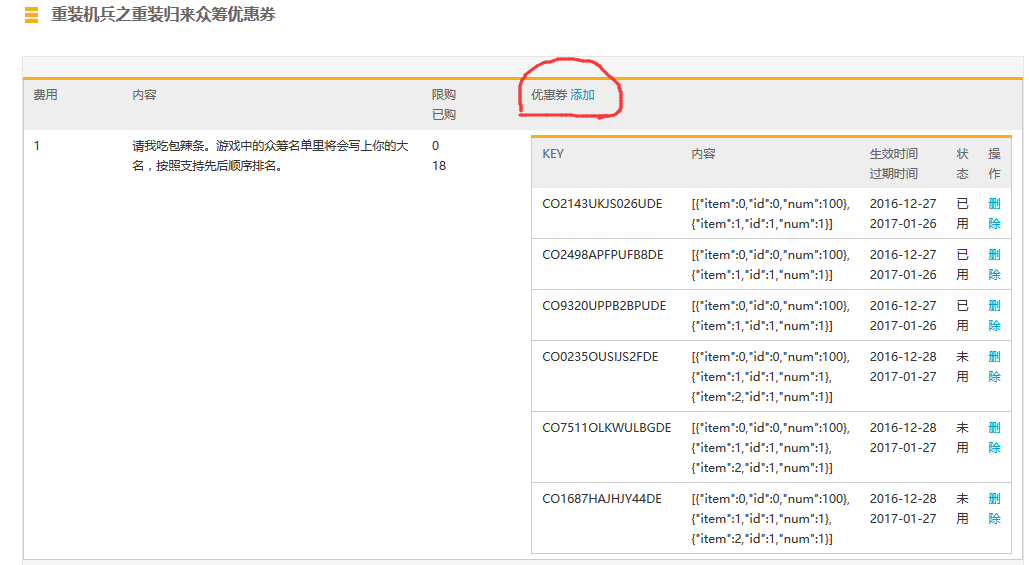
Task: Click the 内容 header in the coupon table
Action: tap(703, 154)
